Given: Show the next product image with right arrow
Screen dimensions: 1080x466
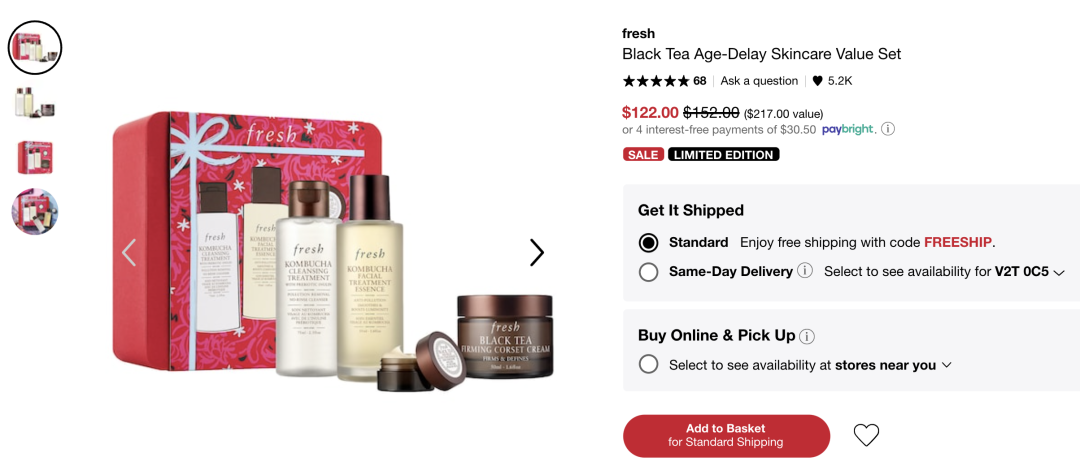Looking at the screenshot, I should tap(537, 253).
